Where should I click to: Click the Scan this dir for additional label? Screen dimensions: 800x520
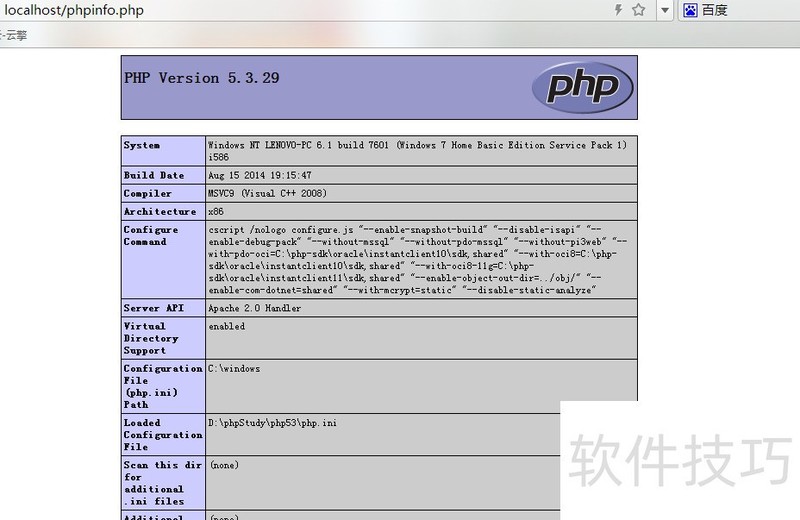click(x=163, y=483)
